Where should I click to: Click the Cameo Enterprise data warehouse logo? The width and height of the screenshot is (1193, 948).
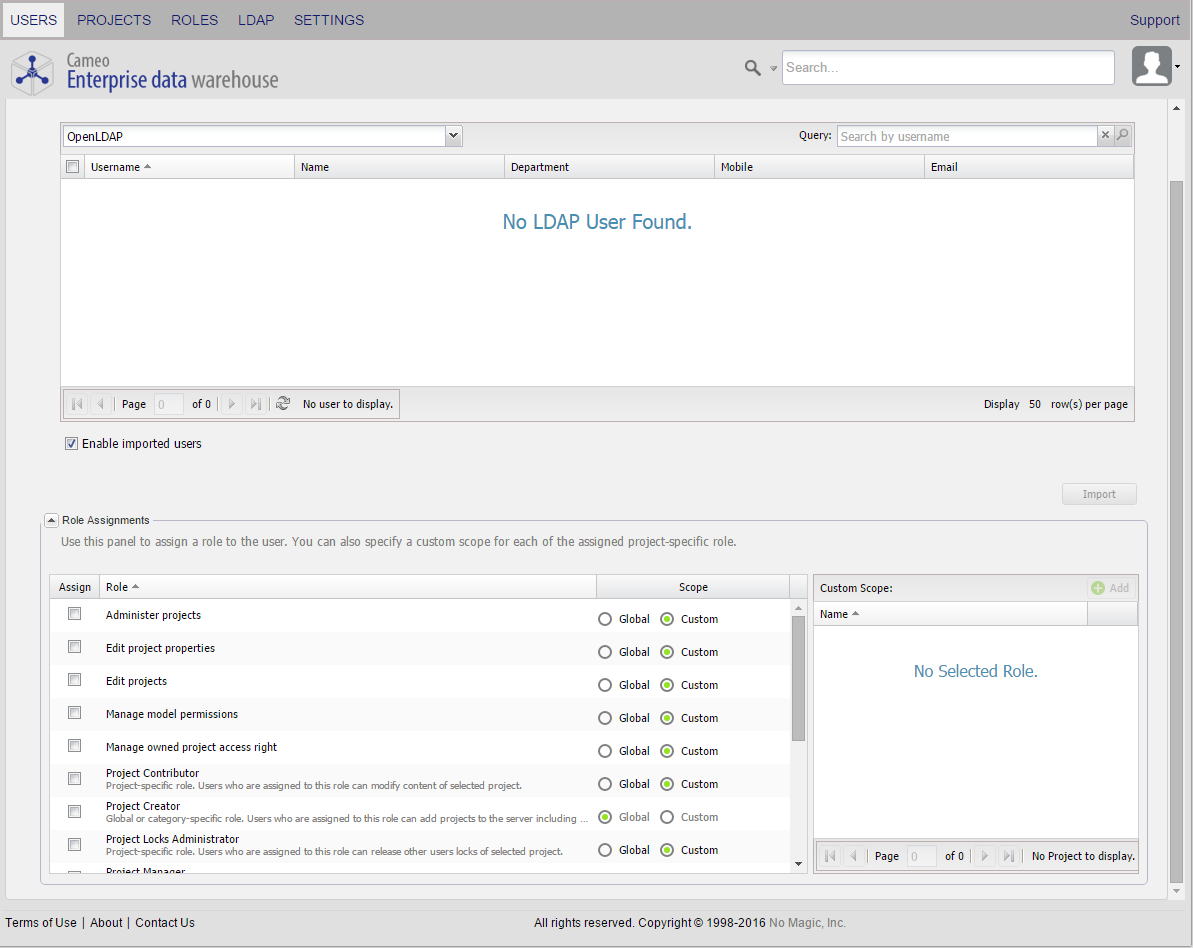coord(145,71)
